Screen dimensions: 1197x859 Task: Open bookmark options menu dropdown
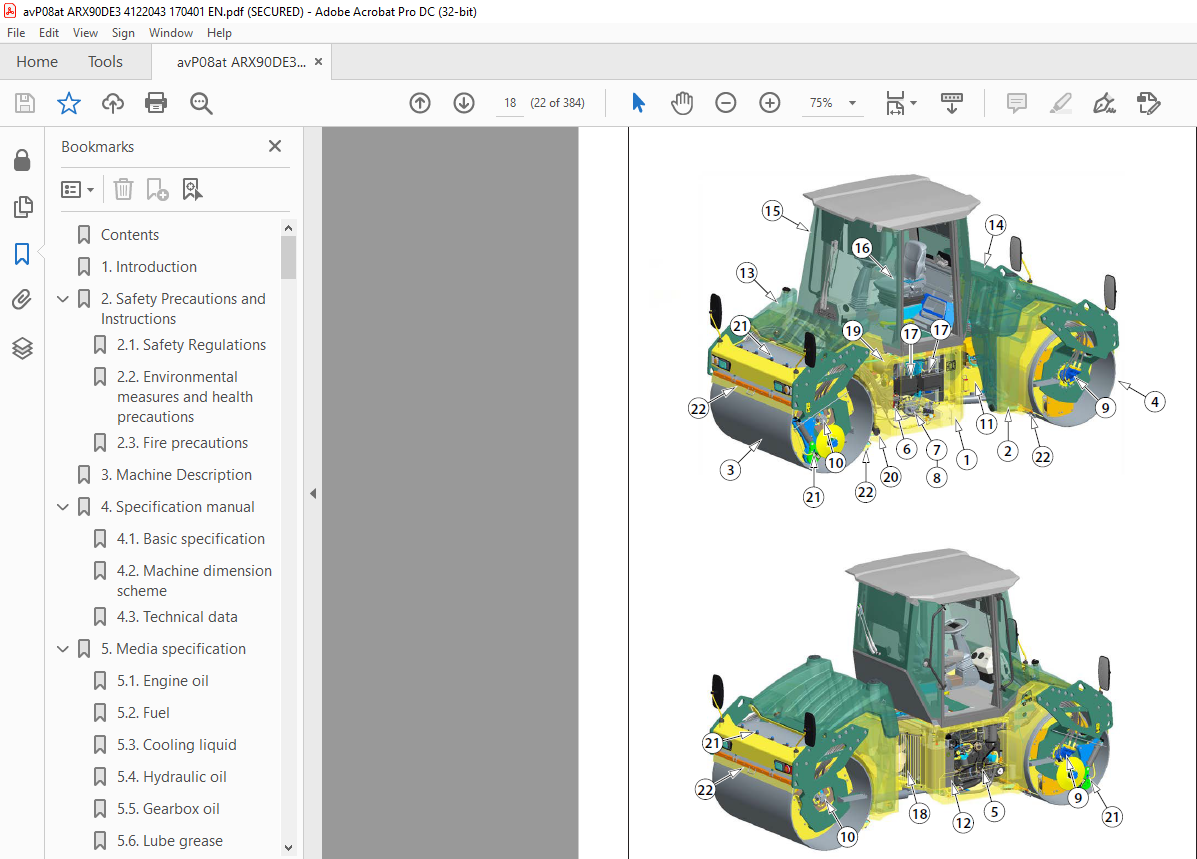tap(77, 189)
